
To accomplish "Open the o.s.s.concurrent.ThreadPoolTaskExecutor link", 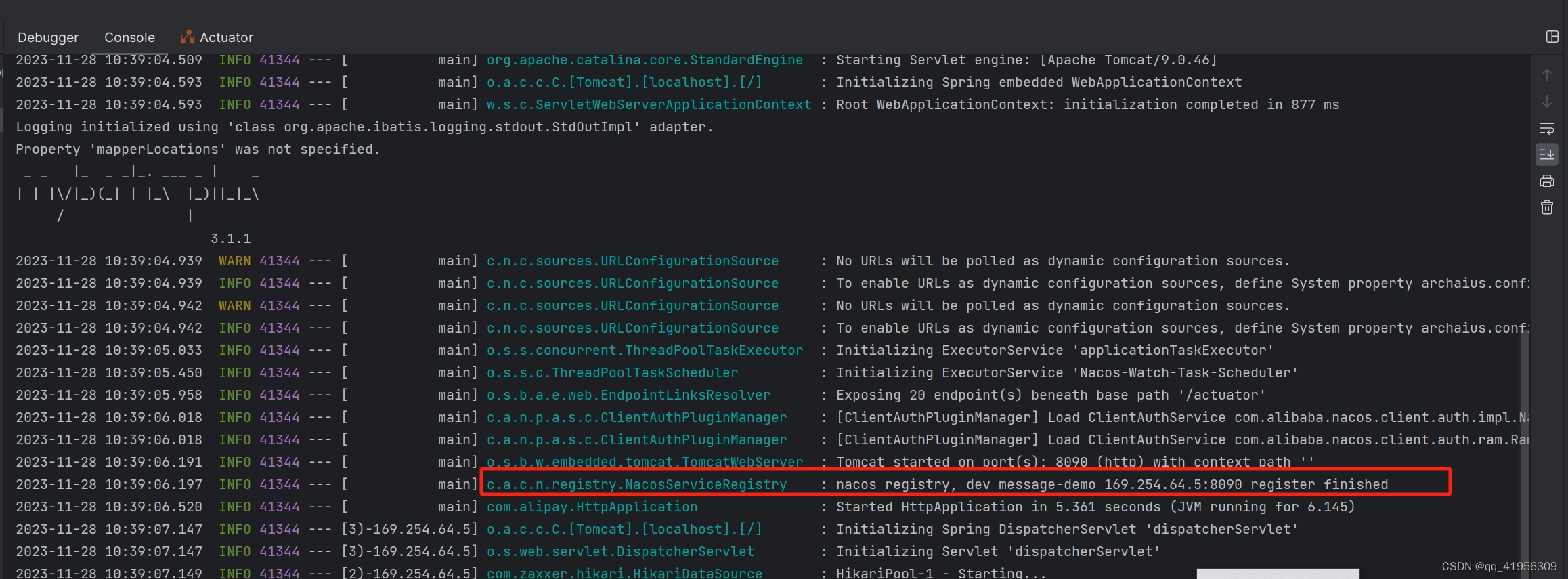I will point(645,350).
